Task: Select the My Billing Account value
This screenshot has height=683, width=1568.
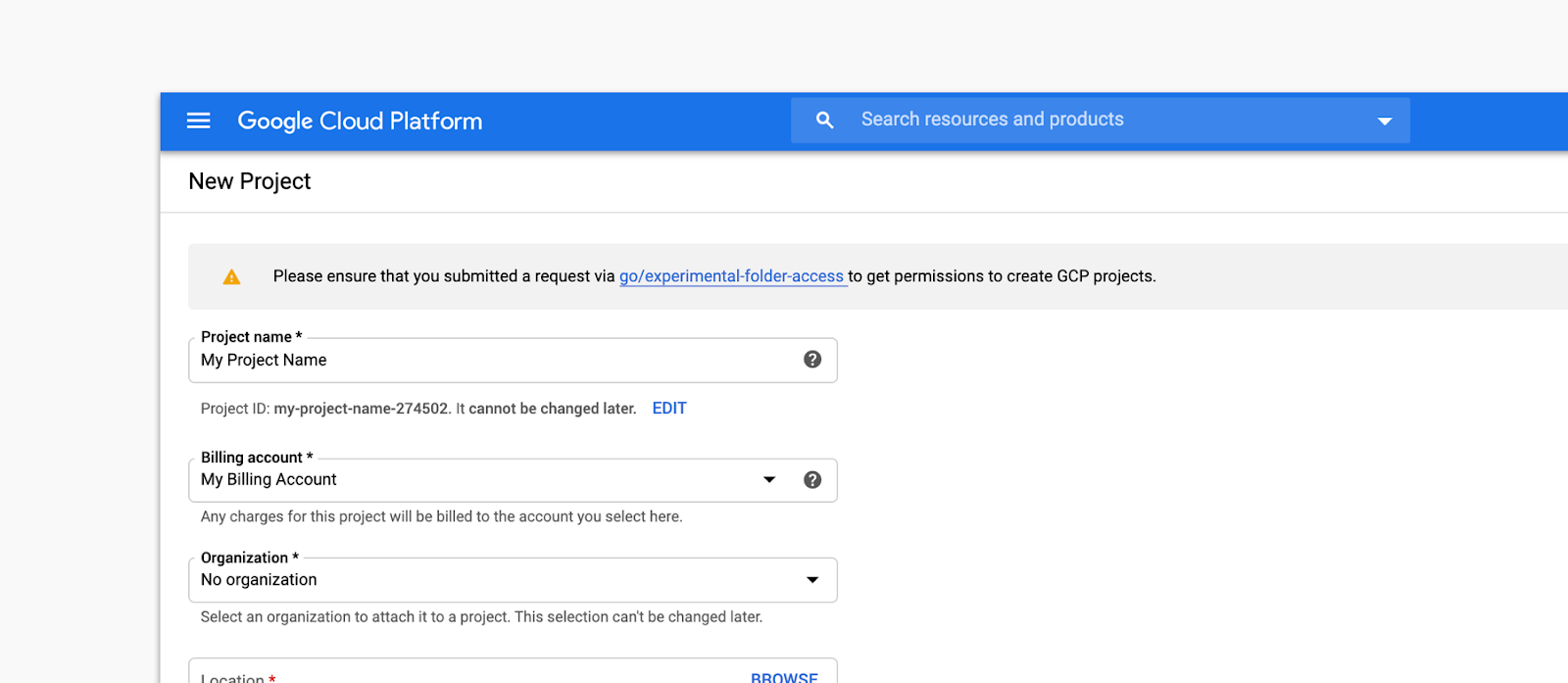Action: click(x=269, y=480)
